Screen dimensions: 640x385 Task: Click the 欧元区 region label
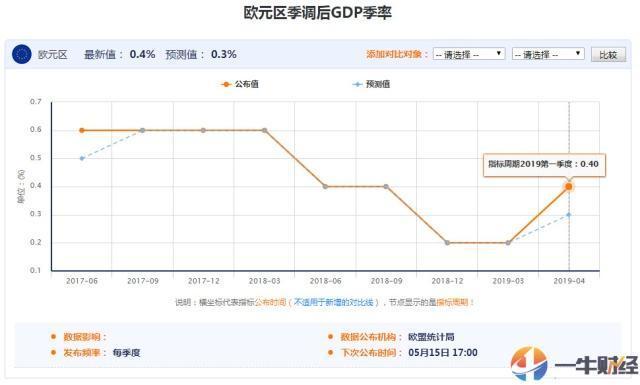pos(53,54)
